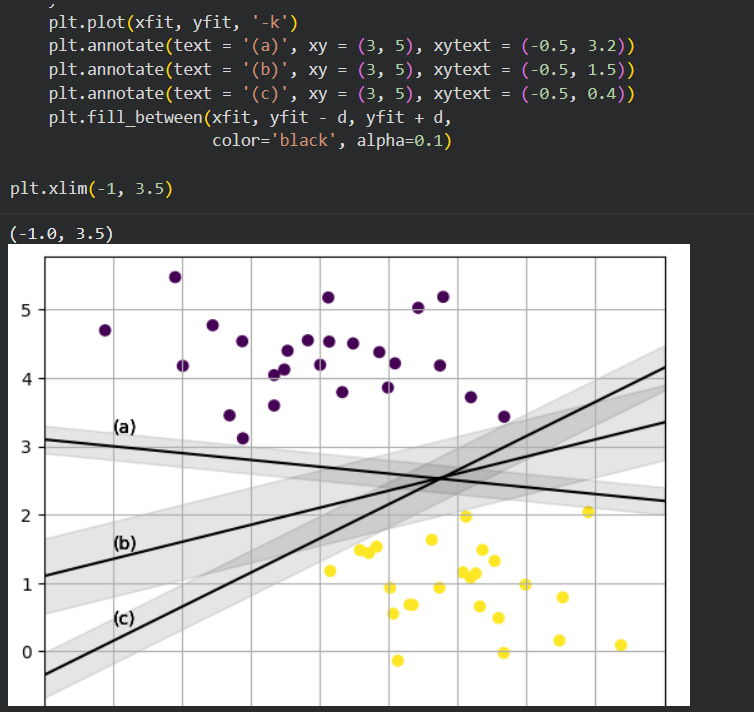
Task: Click the xytext value 0.4 in code
Action: pos(602,94)
